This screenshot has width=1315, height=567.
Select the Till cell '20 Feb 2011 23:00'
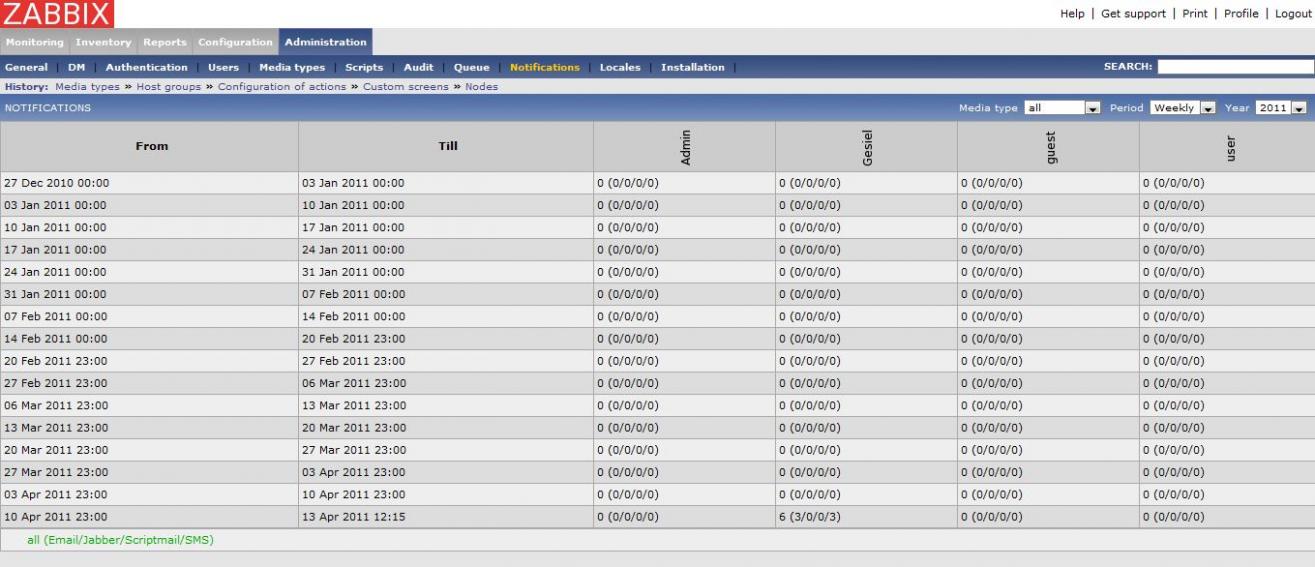pyautogui.click(x=446, y=338)
